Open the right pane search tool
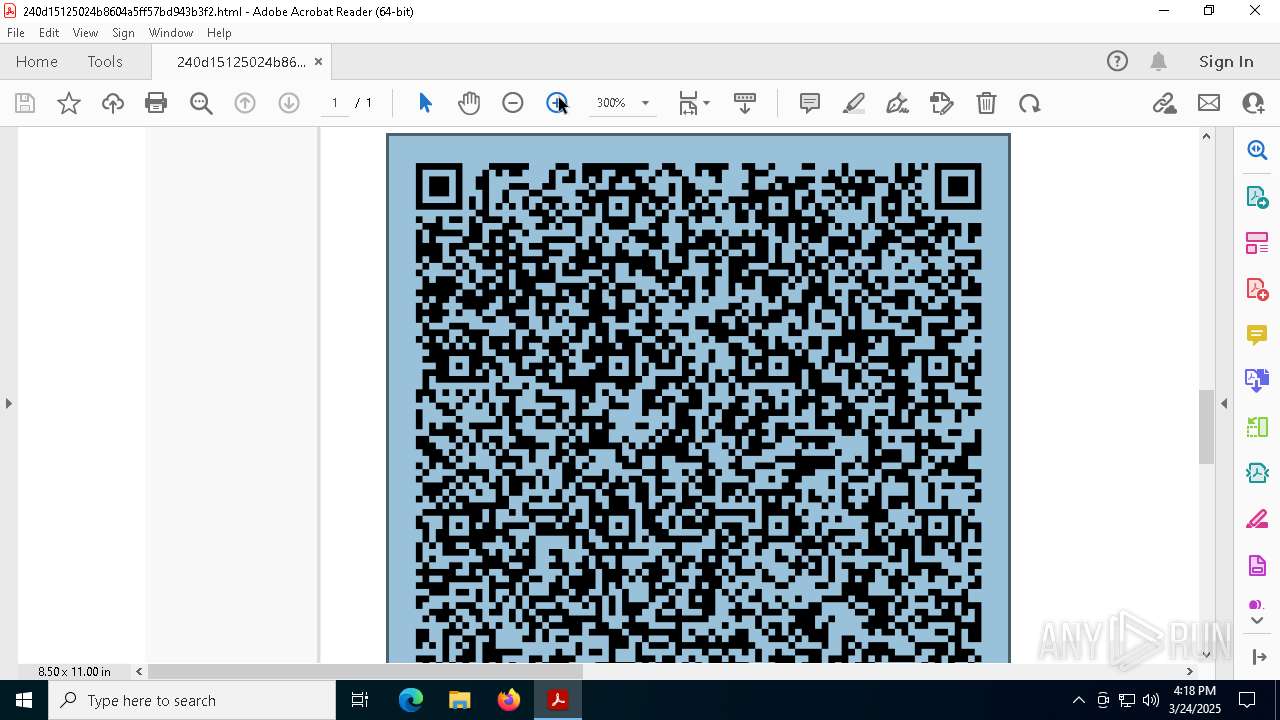The height and width of the screenshot is (720, 1280). pyautogui.click(x=1257, y=150)
